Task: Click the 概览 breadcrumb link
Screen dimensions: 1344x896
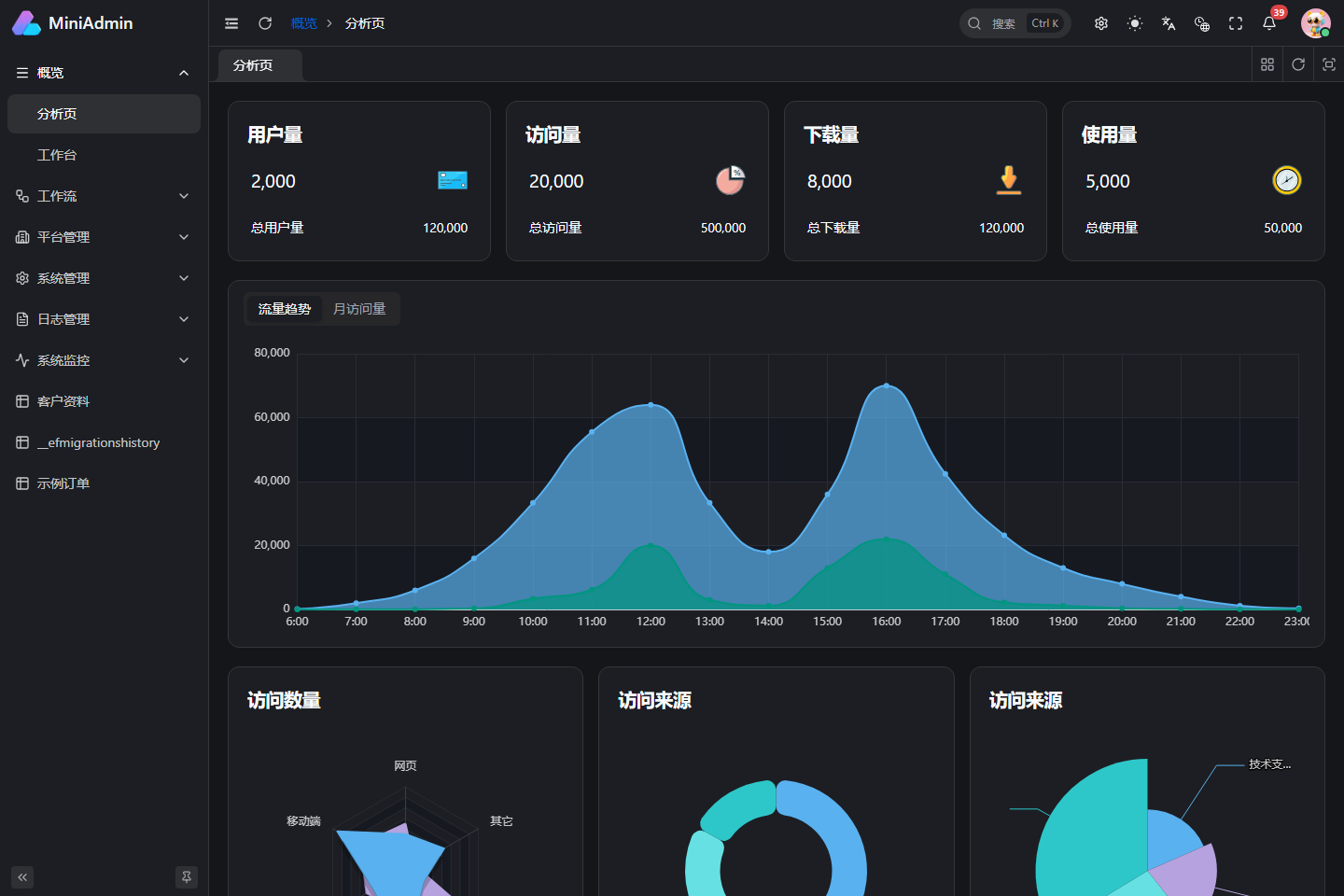Action: tap(304, 23)
